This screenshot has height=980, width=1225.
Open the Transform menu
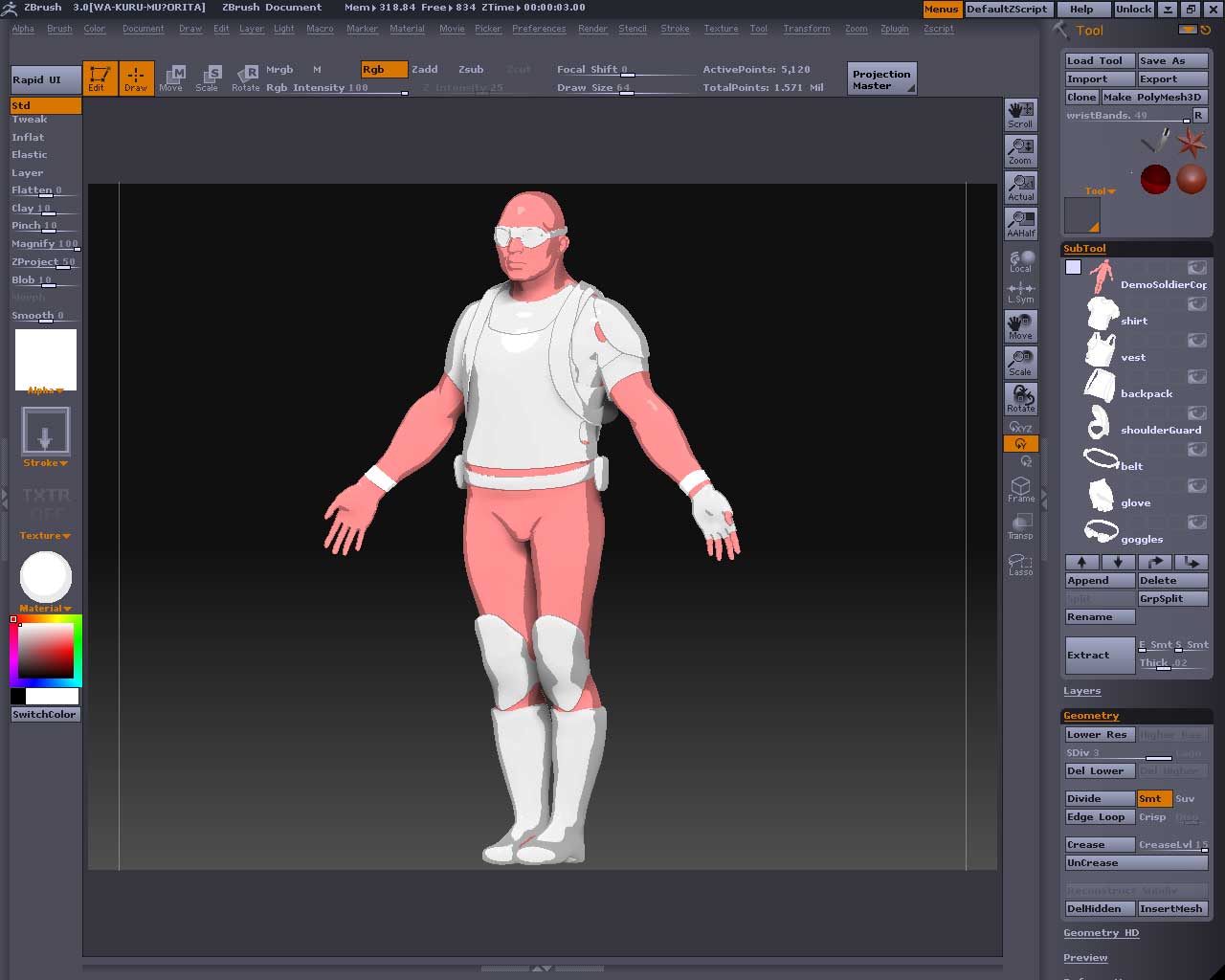807,29
